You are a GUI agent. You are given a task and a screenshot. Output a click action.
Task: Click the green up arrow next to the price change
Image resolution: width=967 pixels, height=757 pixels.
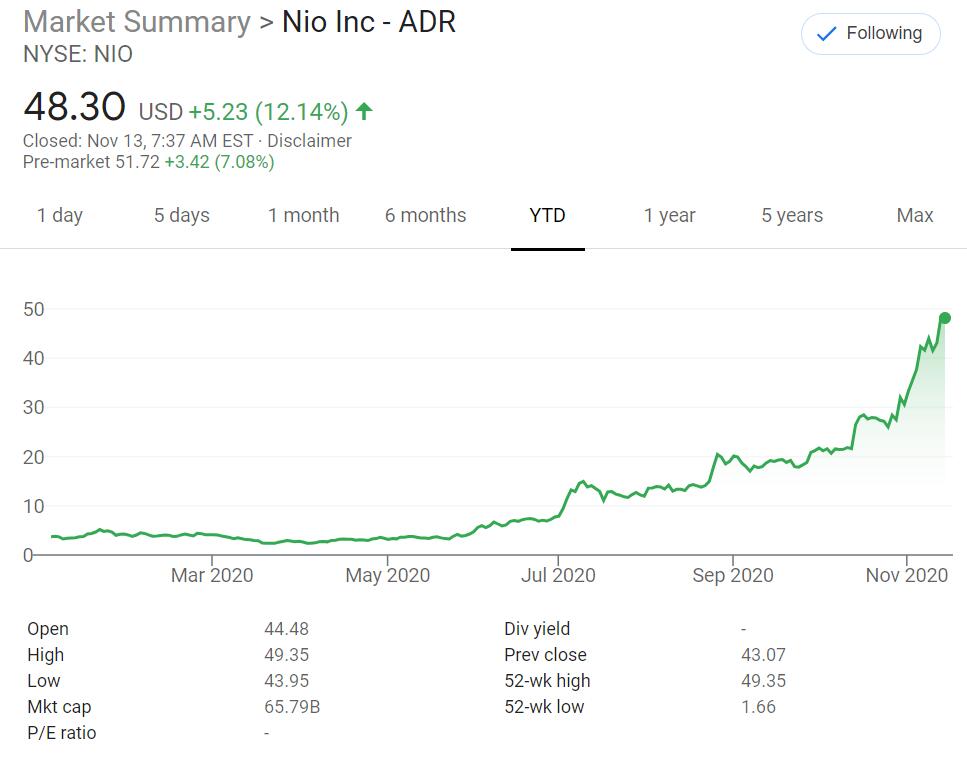coord(364,110)
